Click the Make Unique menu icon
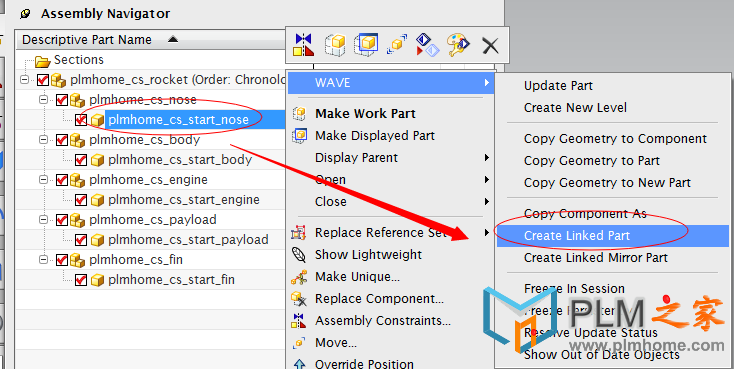 [299, 277]
